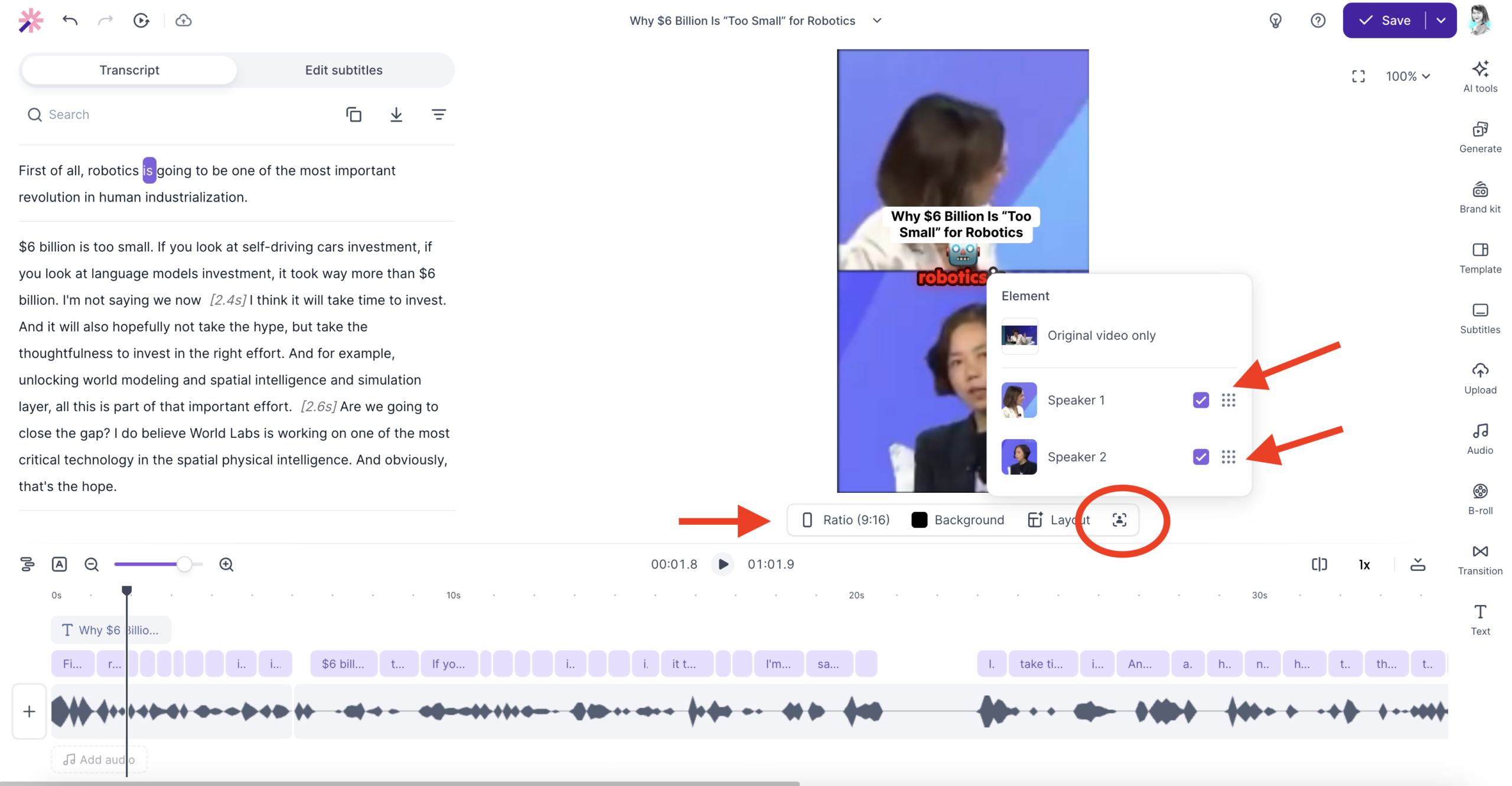Click the bottom horizontal scrollbar
1512x786 pixels.
399,783
